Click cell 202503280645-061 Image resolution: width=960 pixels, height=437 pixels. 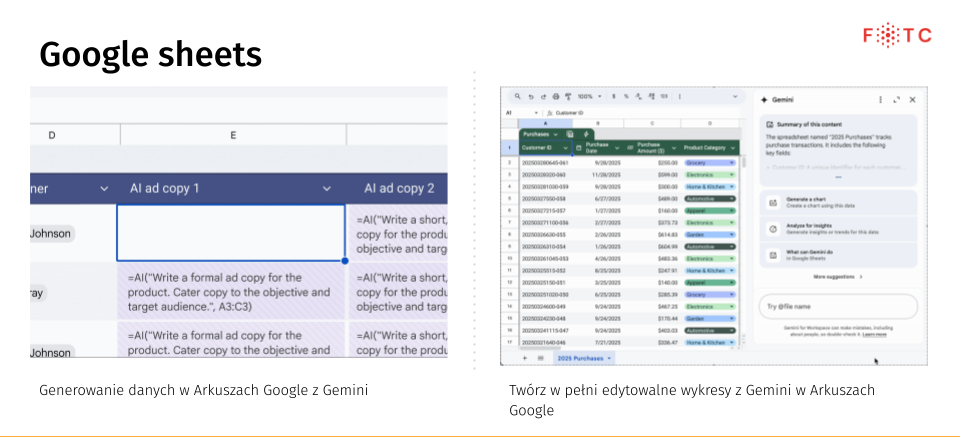546,163
